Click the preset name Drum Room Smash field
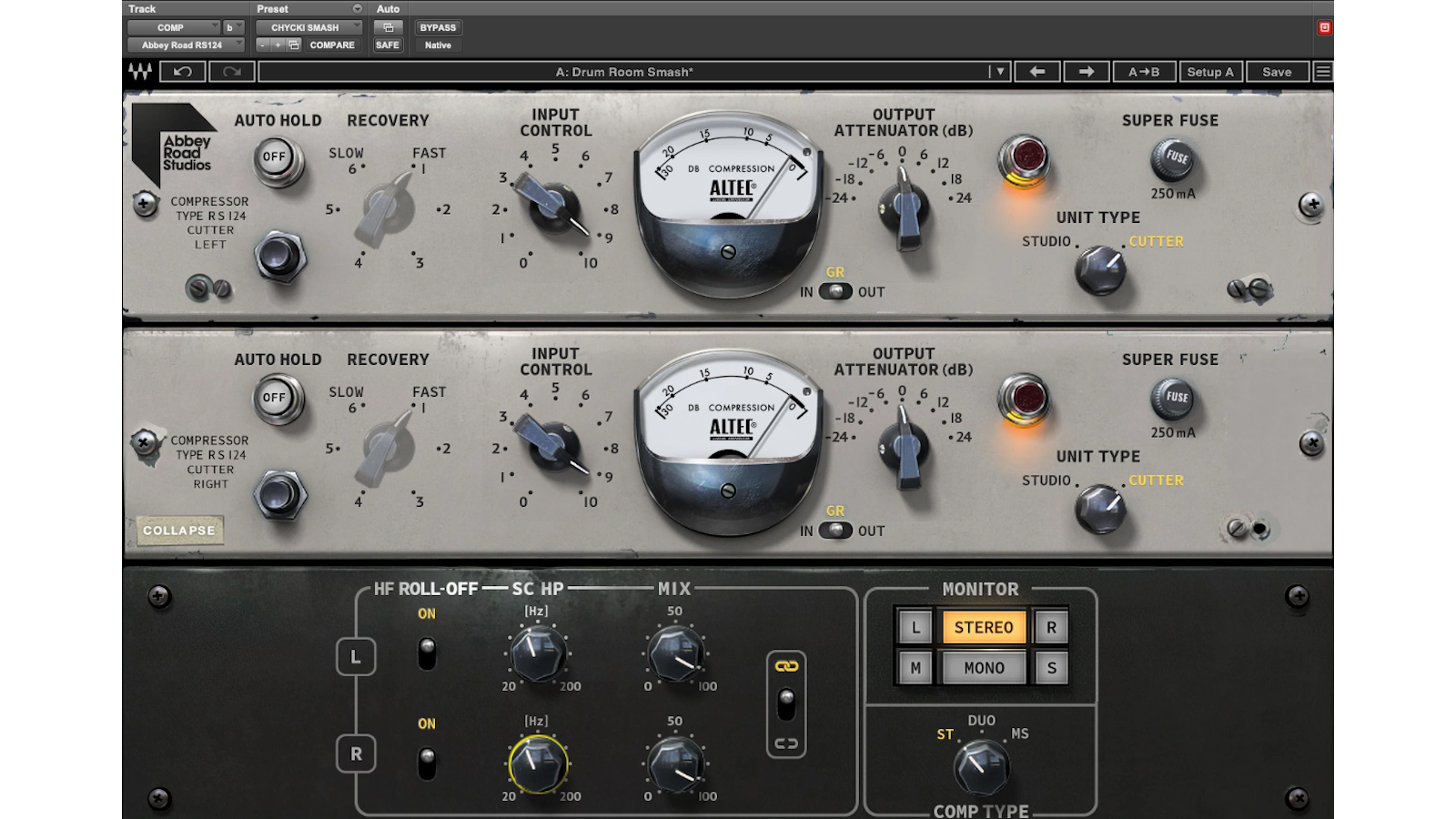Viewport: 1456px width, 819px height. pos(624,72)
